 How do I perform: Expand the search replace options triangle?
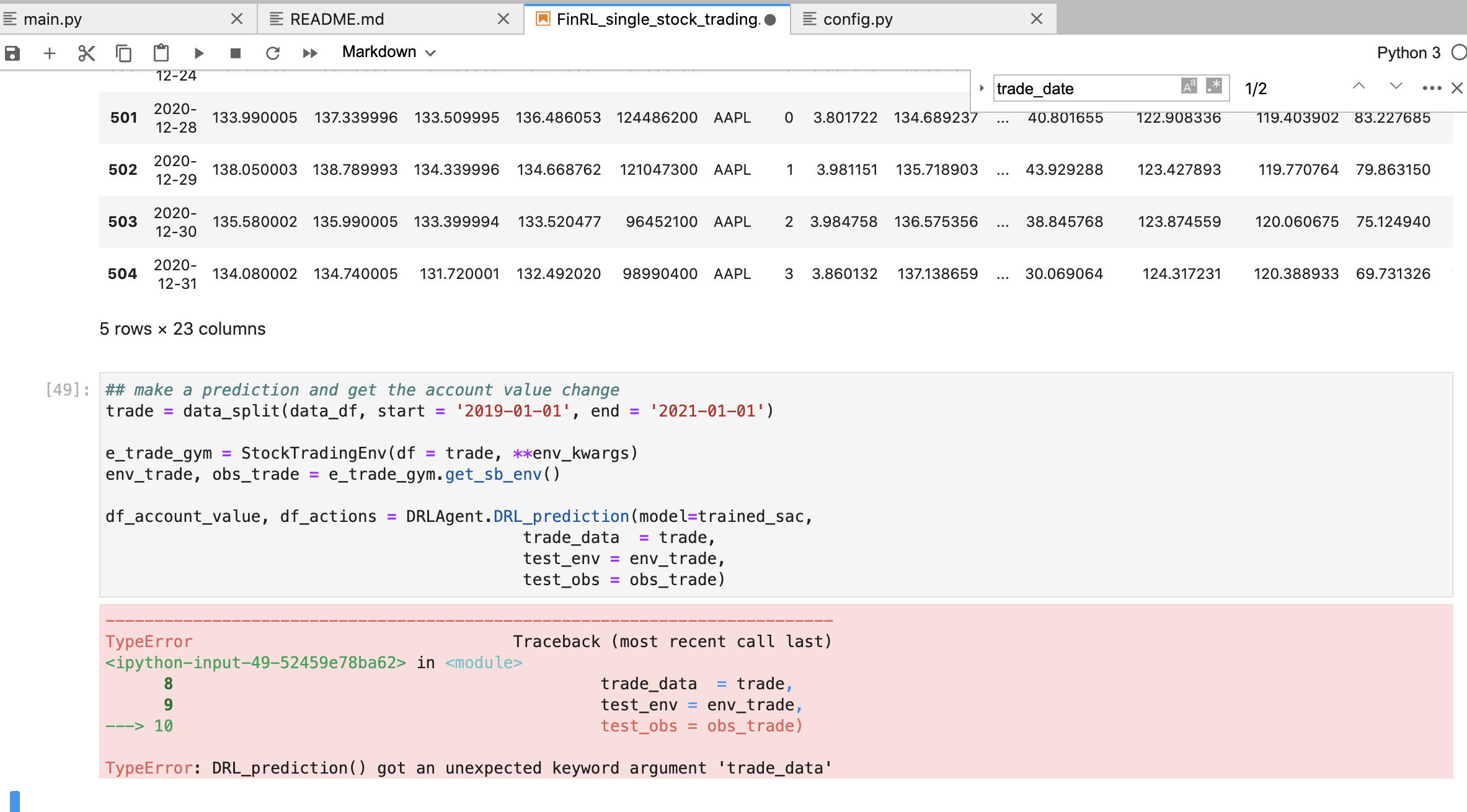[982, 88]
